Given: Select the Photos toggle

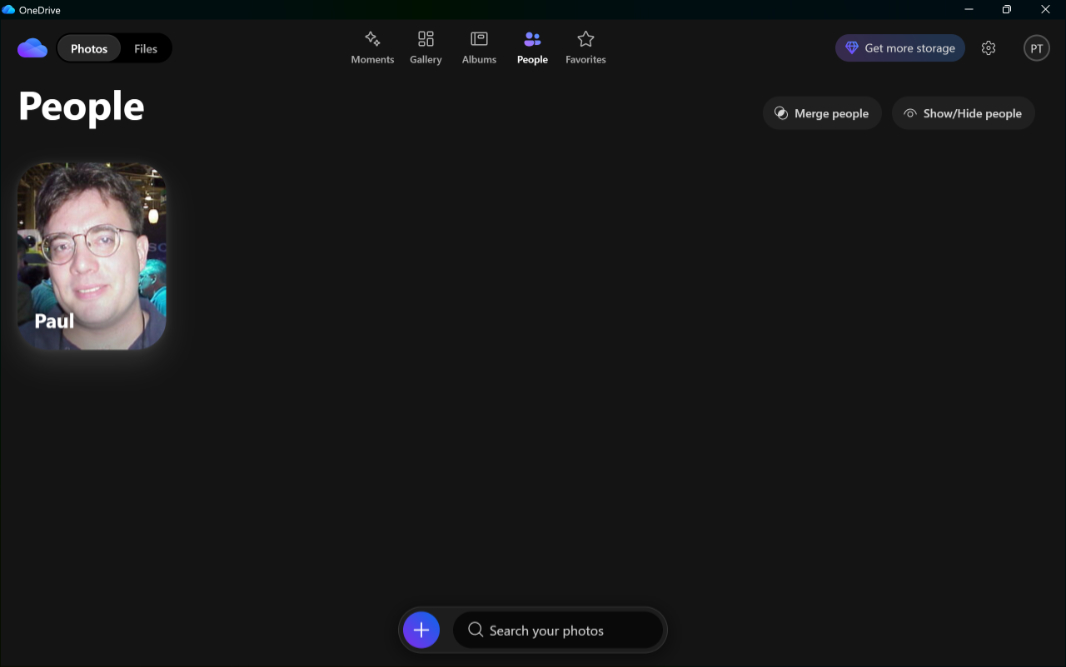Looking at the screenshot, I should point(88,47).
